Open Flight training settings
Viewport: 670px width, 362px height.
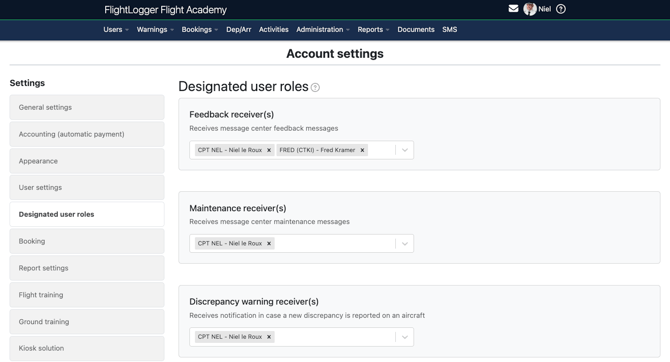[x=87, y=295]
